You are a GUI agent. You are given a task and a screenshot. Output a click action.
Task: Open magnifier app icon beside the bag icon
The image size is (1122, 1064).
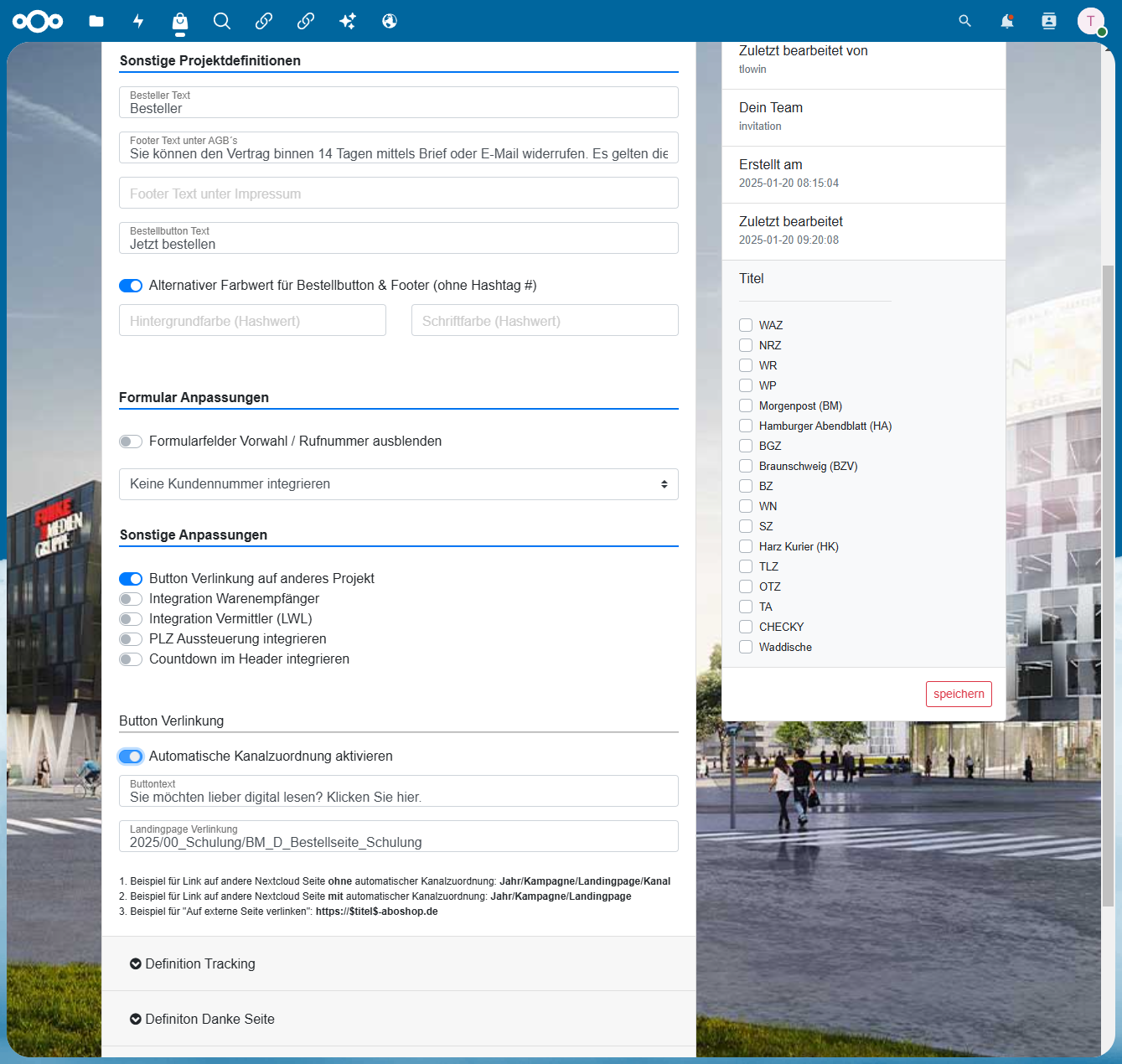click(222, 21)
